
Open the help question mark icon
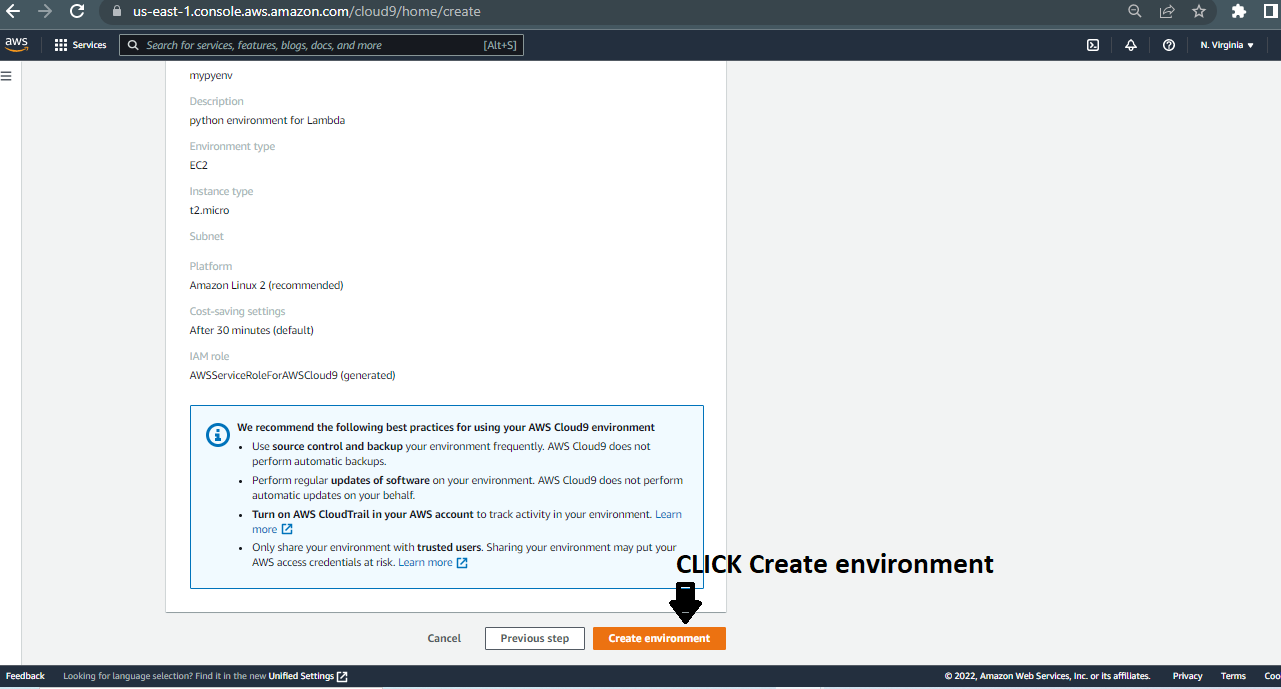coord(1168,45)
